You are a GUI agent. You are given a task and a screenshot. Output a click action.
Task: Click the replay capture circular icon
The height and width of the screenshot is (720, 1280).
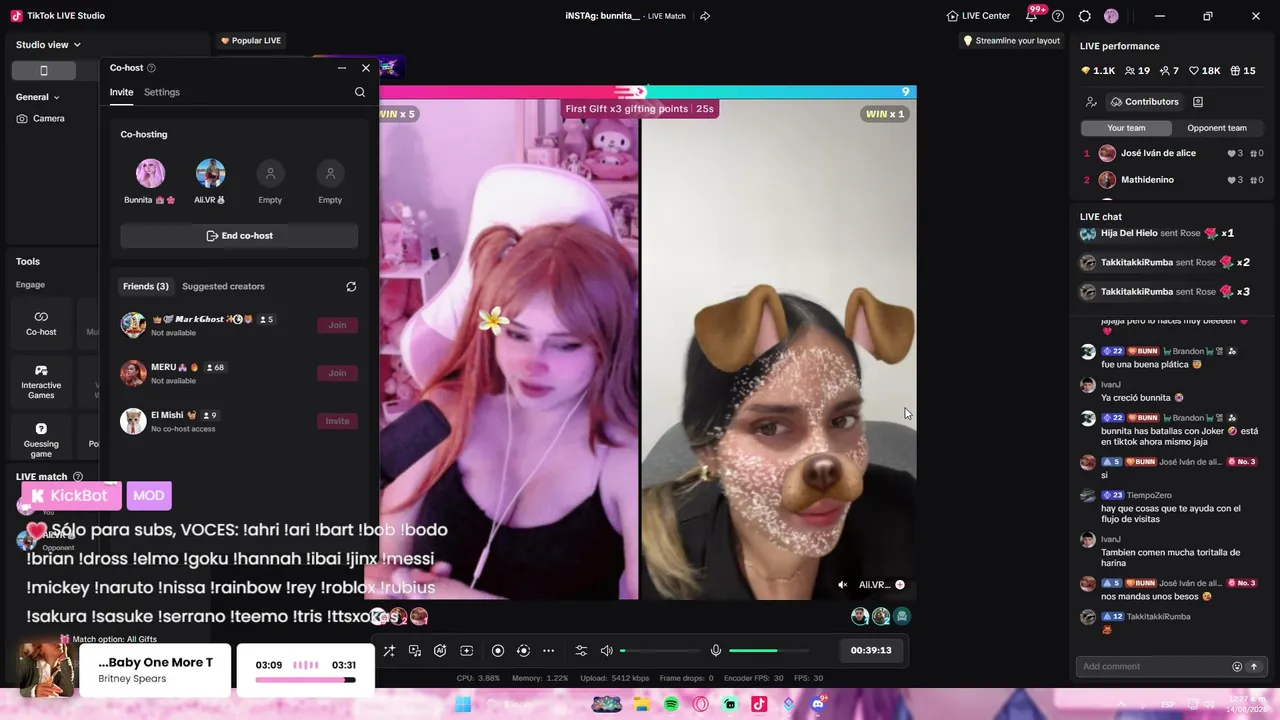click(x=523, y=651)
